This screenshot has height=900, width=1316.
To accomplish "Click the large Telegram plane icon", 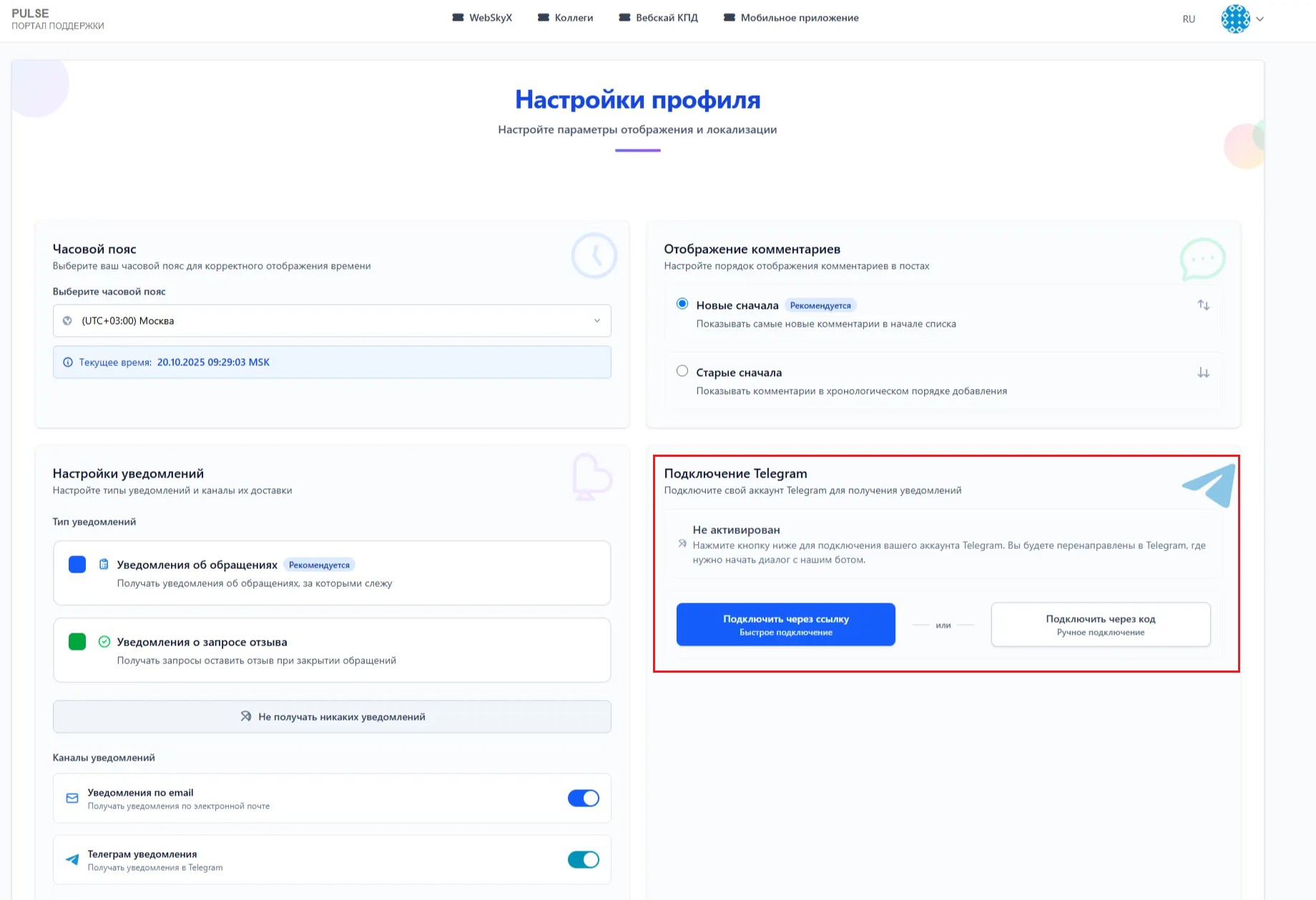I will tap(1209, 485).
